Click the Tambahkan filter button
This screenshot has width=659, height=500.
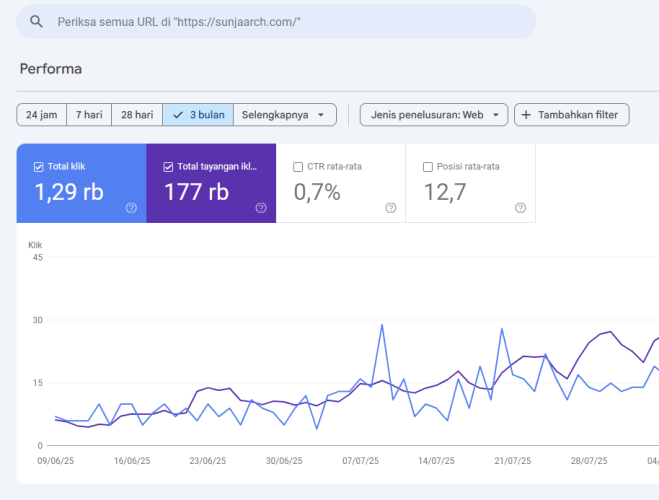(572, 115)
